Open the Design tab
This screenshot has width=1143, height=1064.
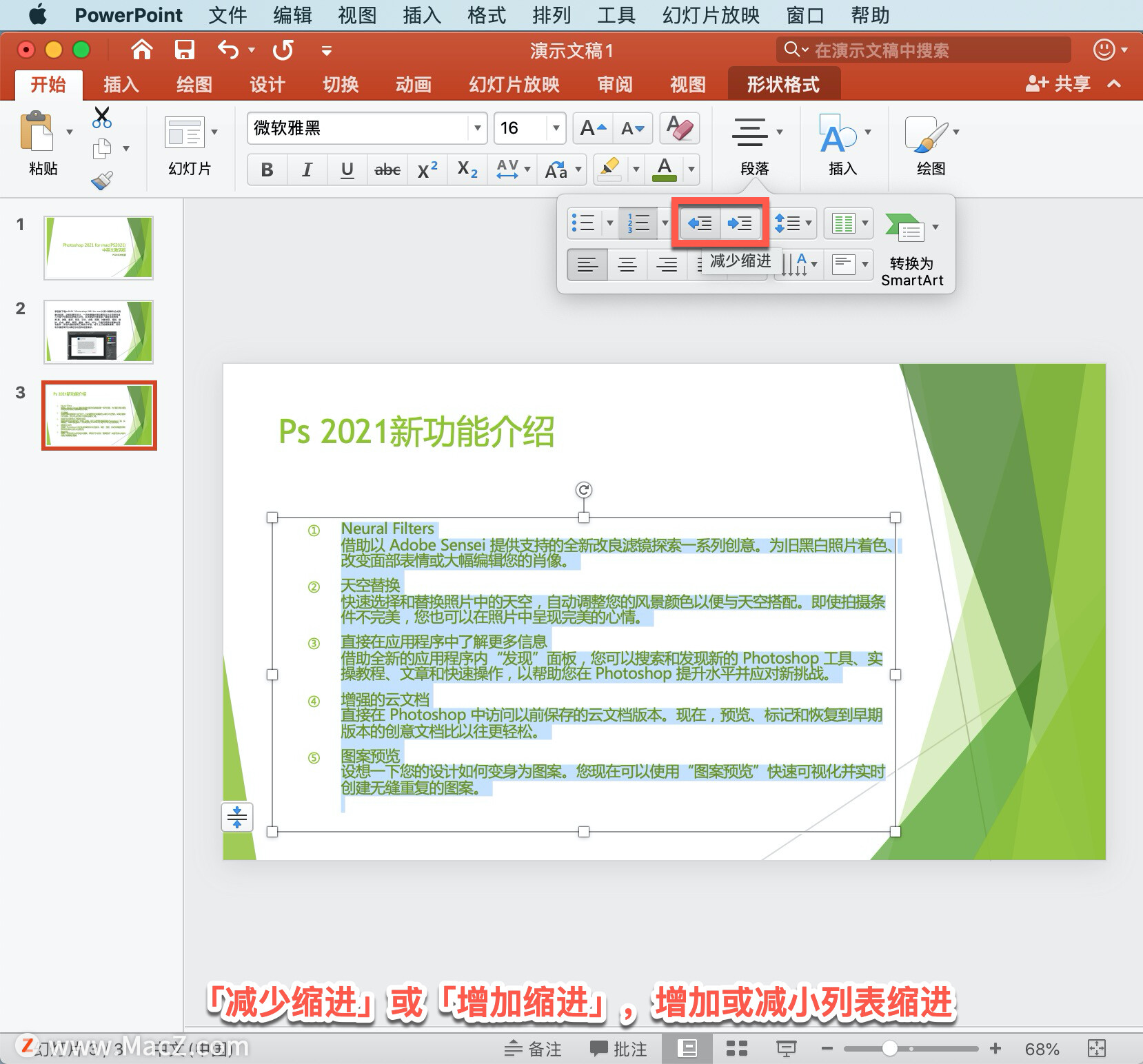[x=267, y=85]
